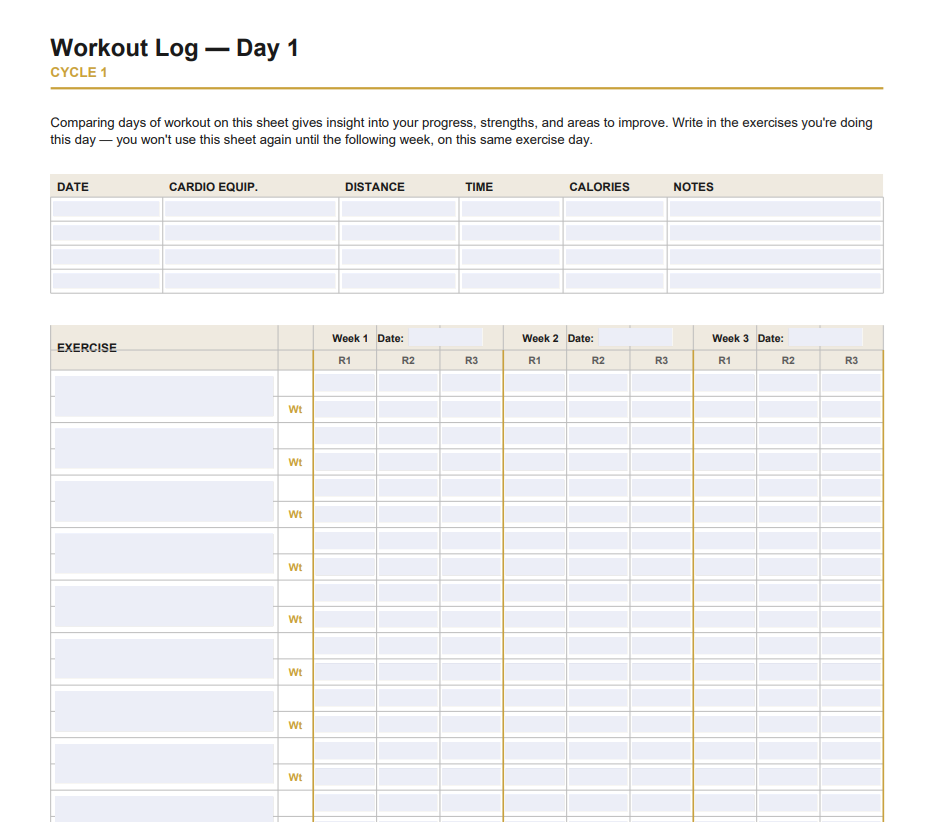Focus TIME field in first cardio row
This screenshot has width=942, height=822.
coord(511,209)
